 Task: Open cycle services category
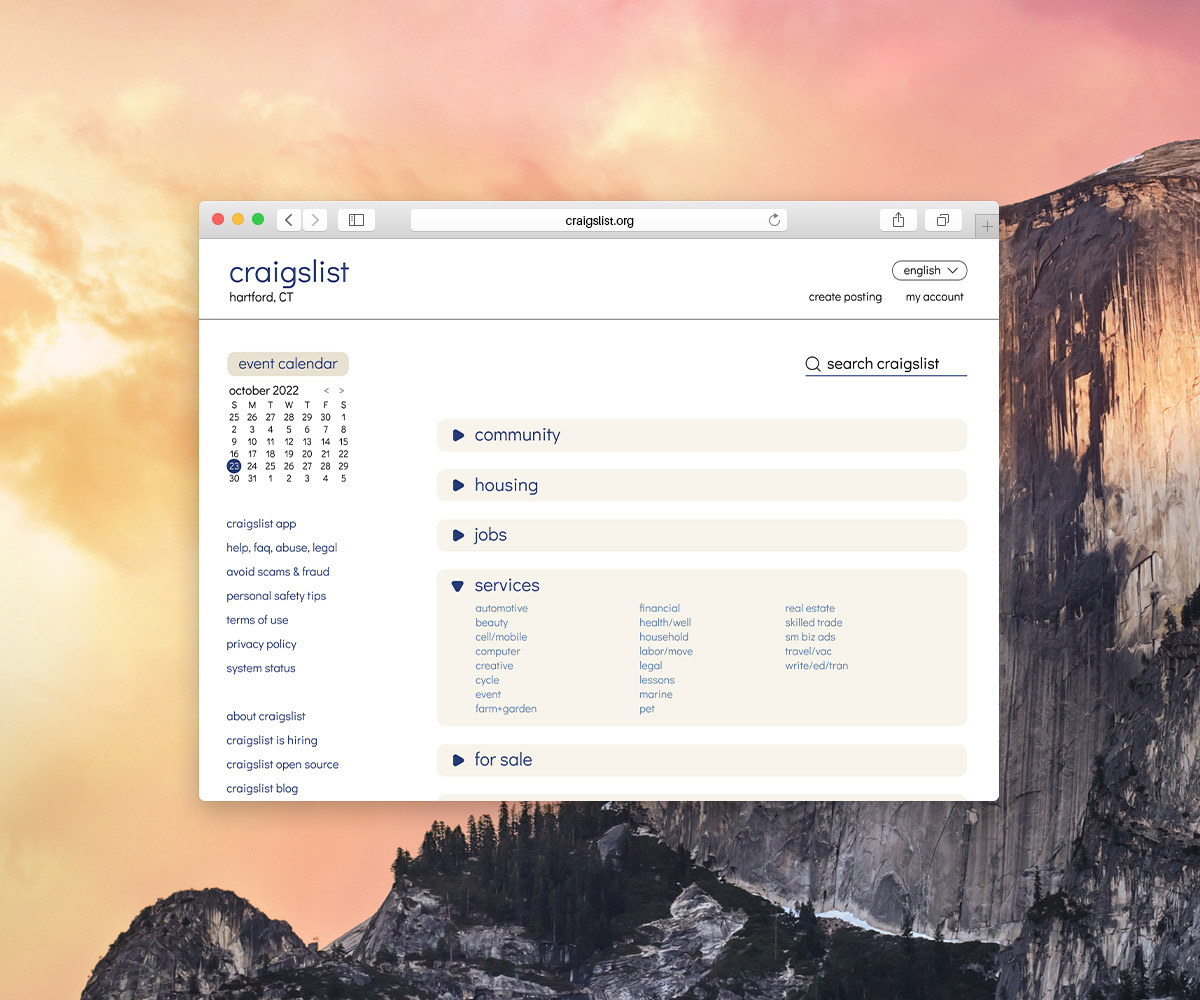pyautogui.click(x=487, y=680)
